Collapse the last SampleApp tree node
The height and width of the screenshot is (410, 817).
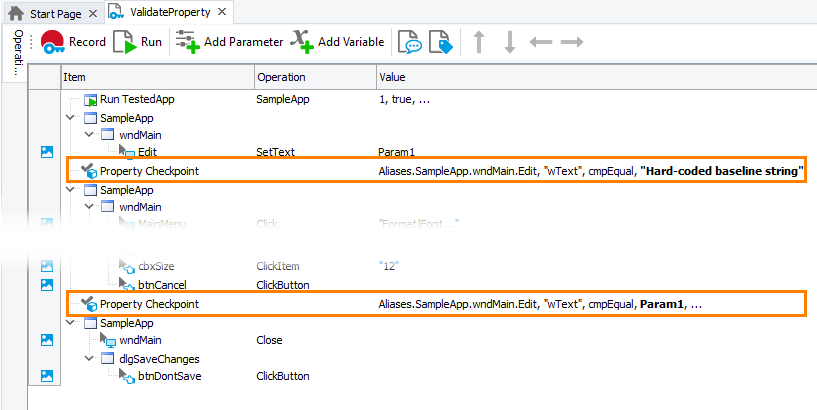[69, 324]
